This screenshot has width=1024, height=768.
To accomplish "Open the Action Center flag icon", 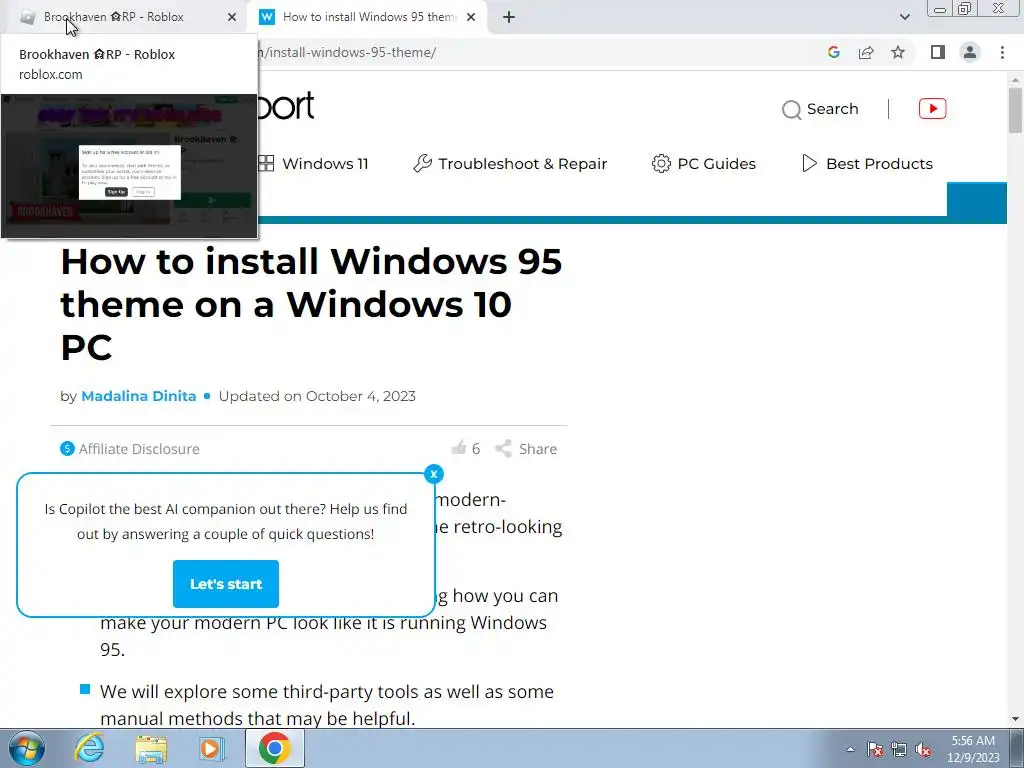I will pos(875,749).
